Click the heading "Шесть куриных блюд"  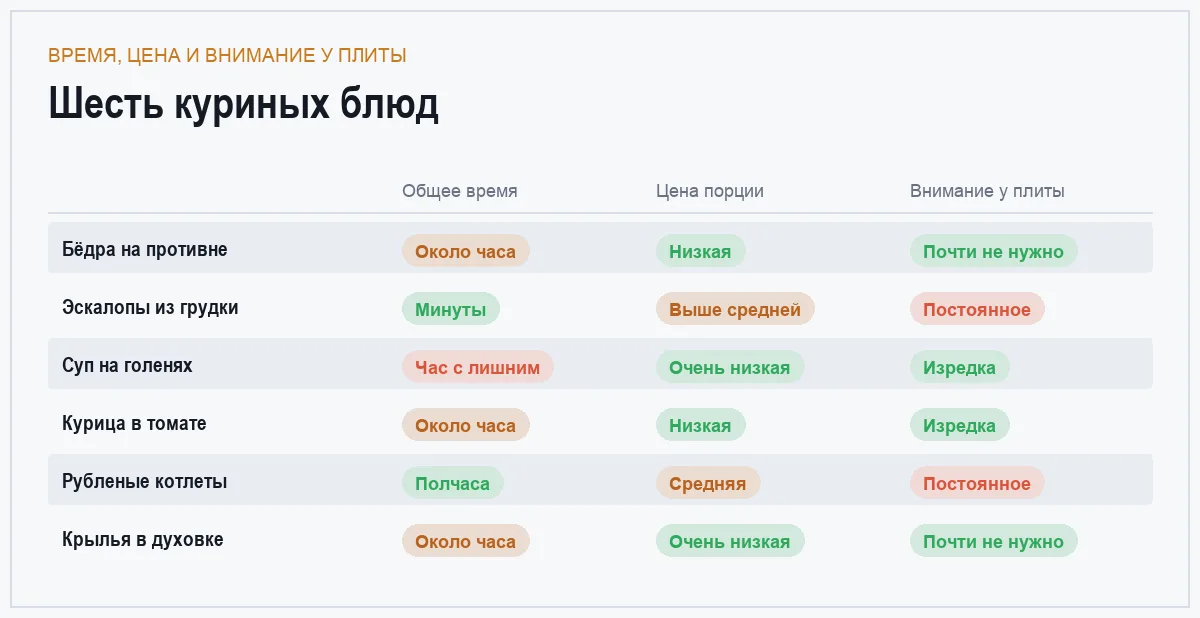243,104
